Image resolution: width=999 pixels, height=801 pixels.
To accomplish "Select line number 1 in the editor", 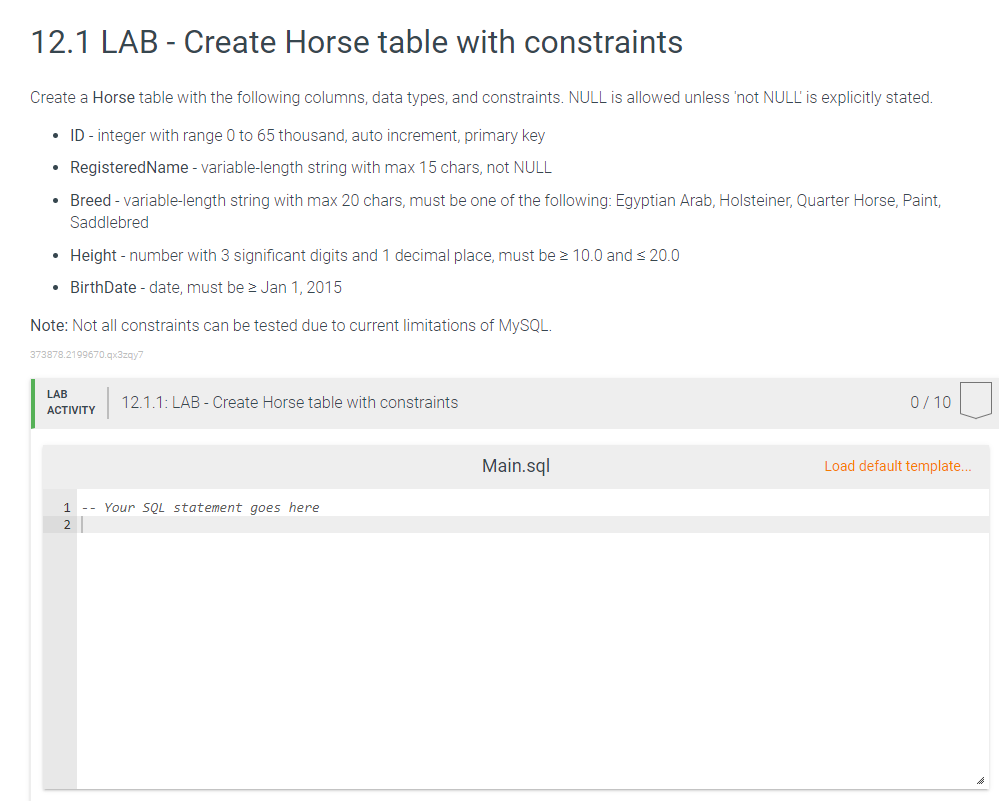I will click(66, 507).
